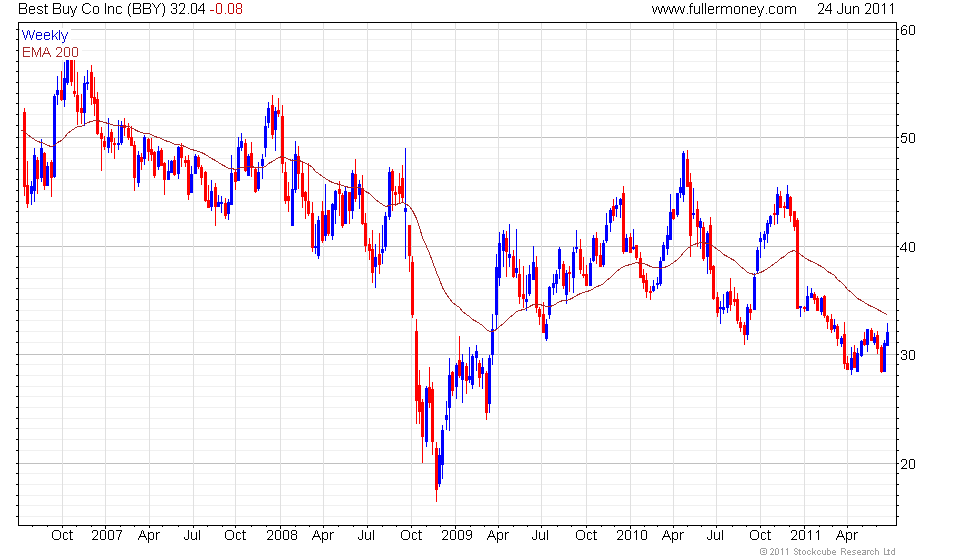Click the 20 price axis label

coord(908,464)
